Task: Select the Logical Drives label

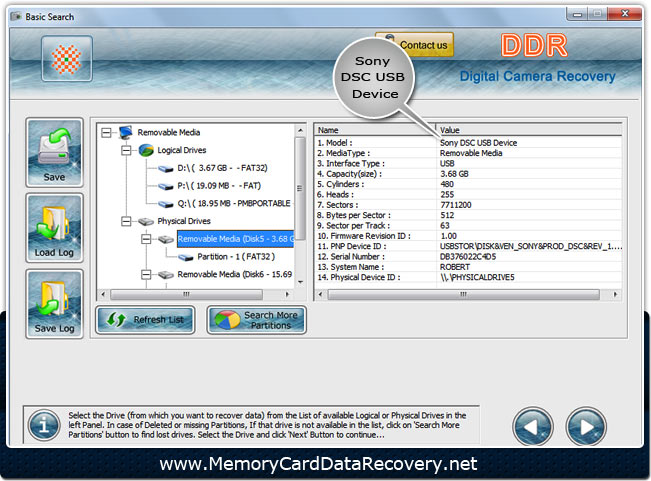Action: (181, 150)
